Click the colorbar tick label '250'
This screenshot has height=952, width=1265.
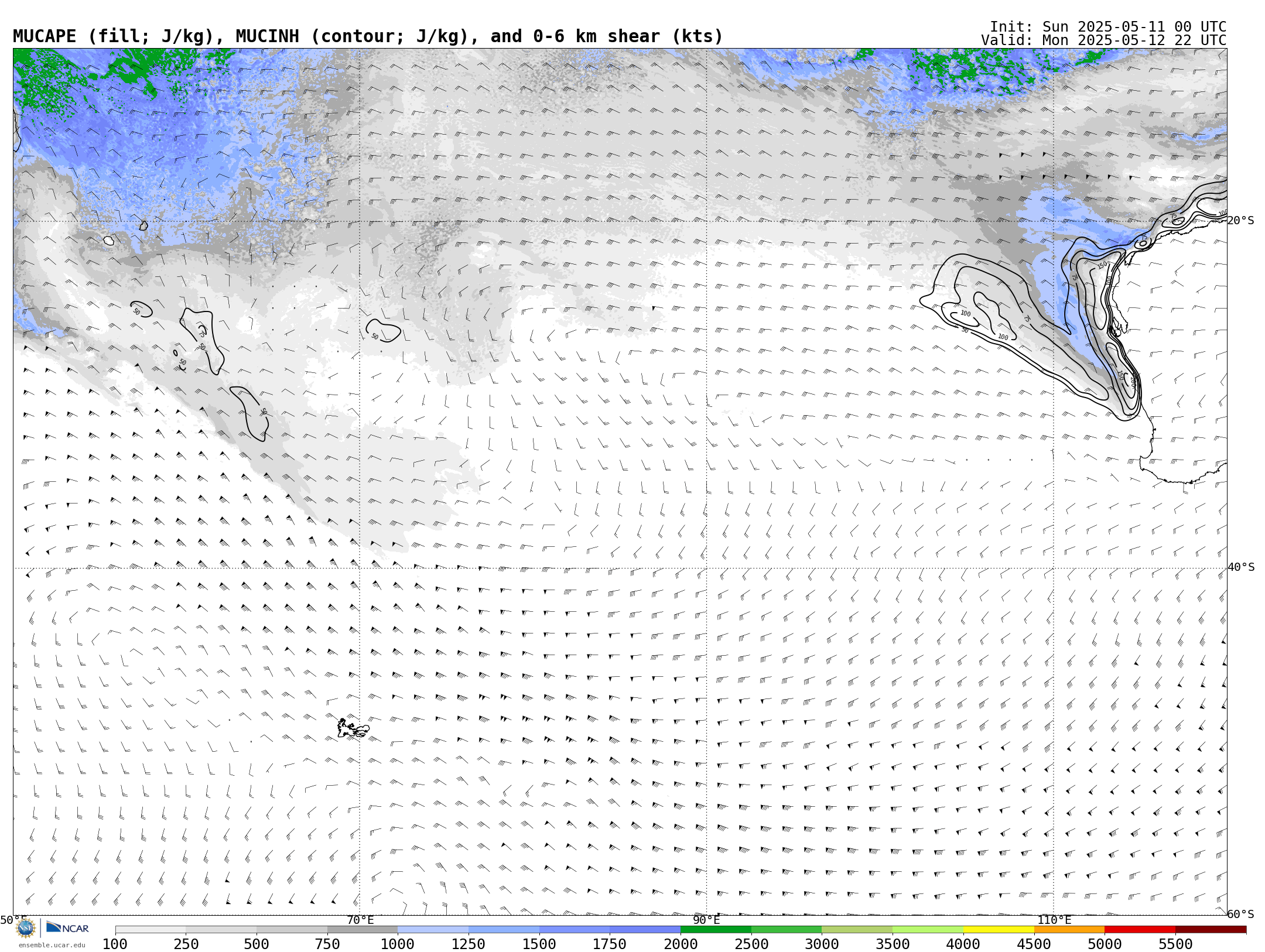pos(186,944)
